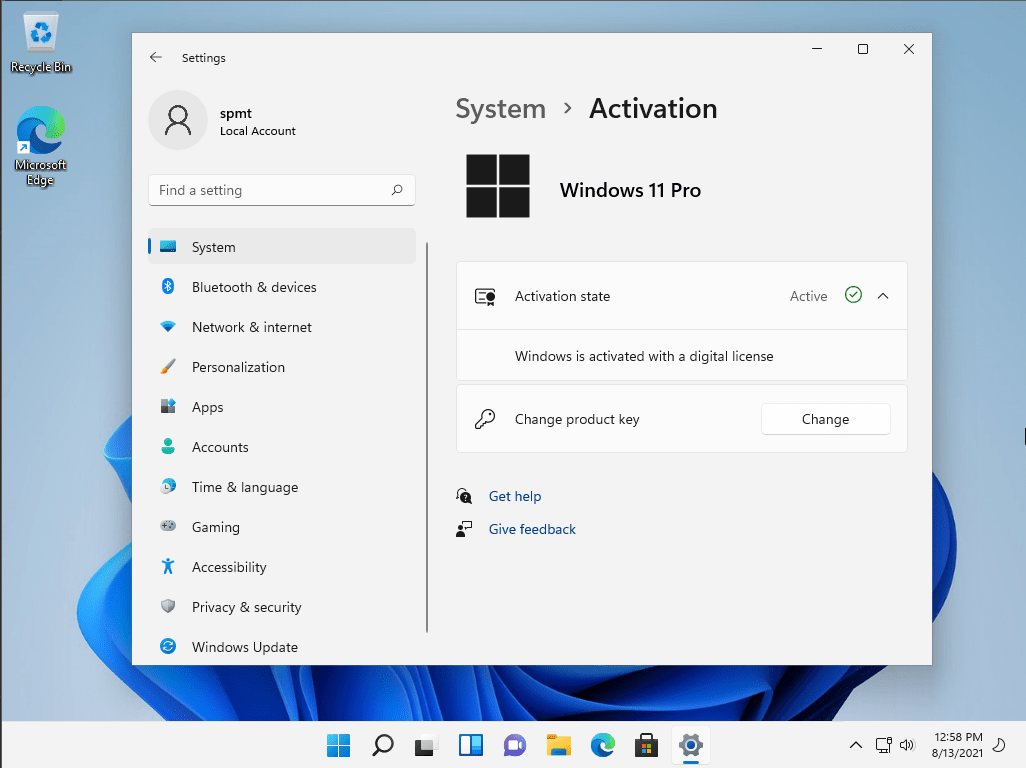
Task: Launch Microsoft Edge from the taskbar
Action: 603,745
